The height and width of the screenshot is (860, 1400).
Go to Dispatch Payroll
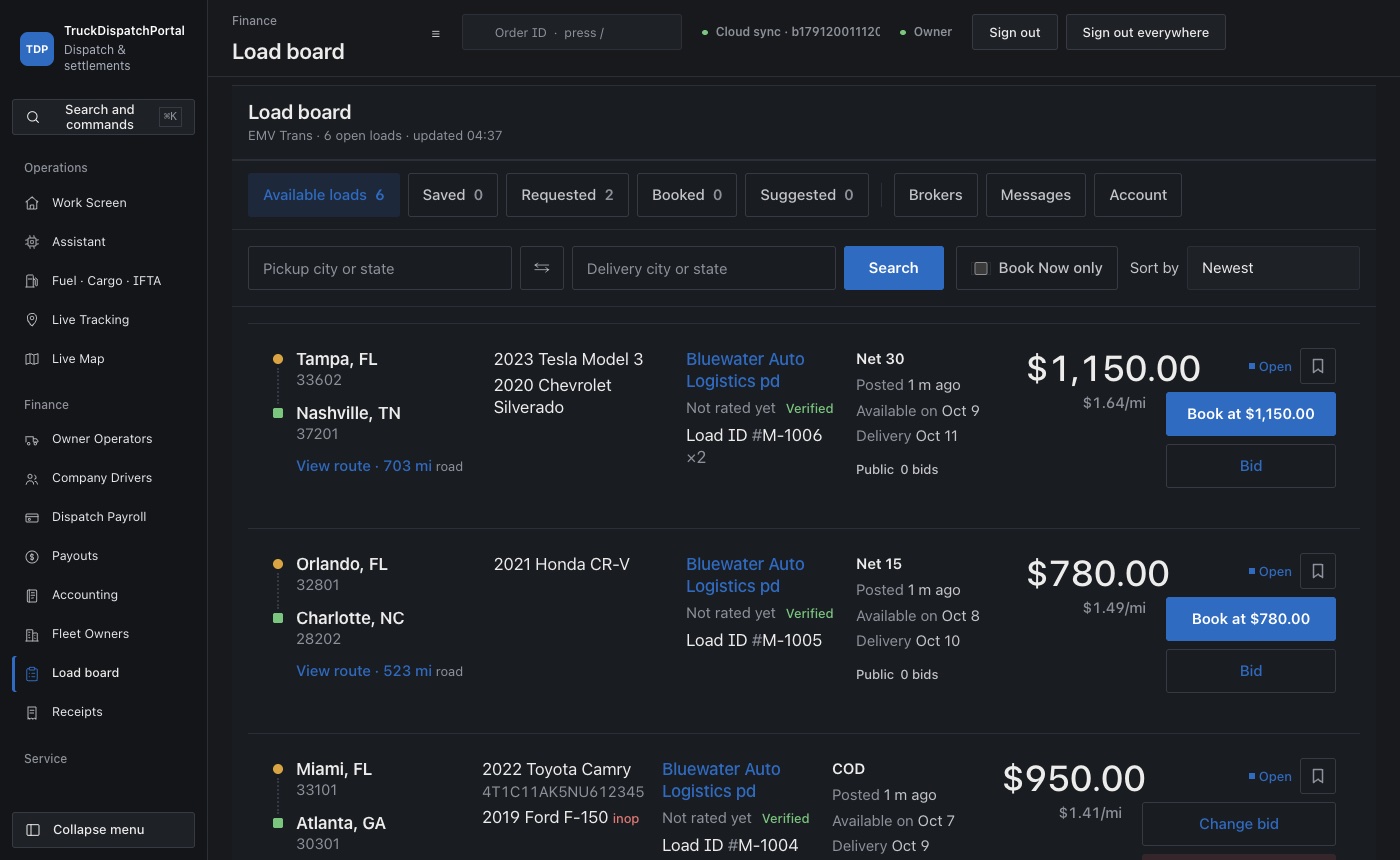click(x=99, y=517)
